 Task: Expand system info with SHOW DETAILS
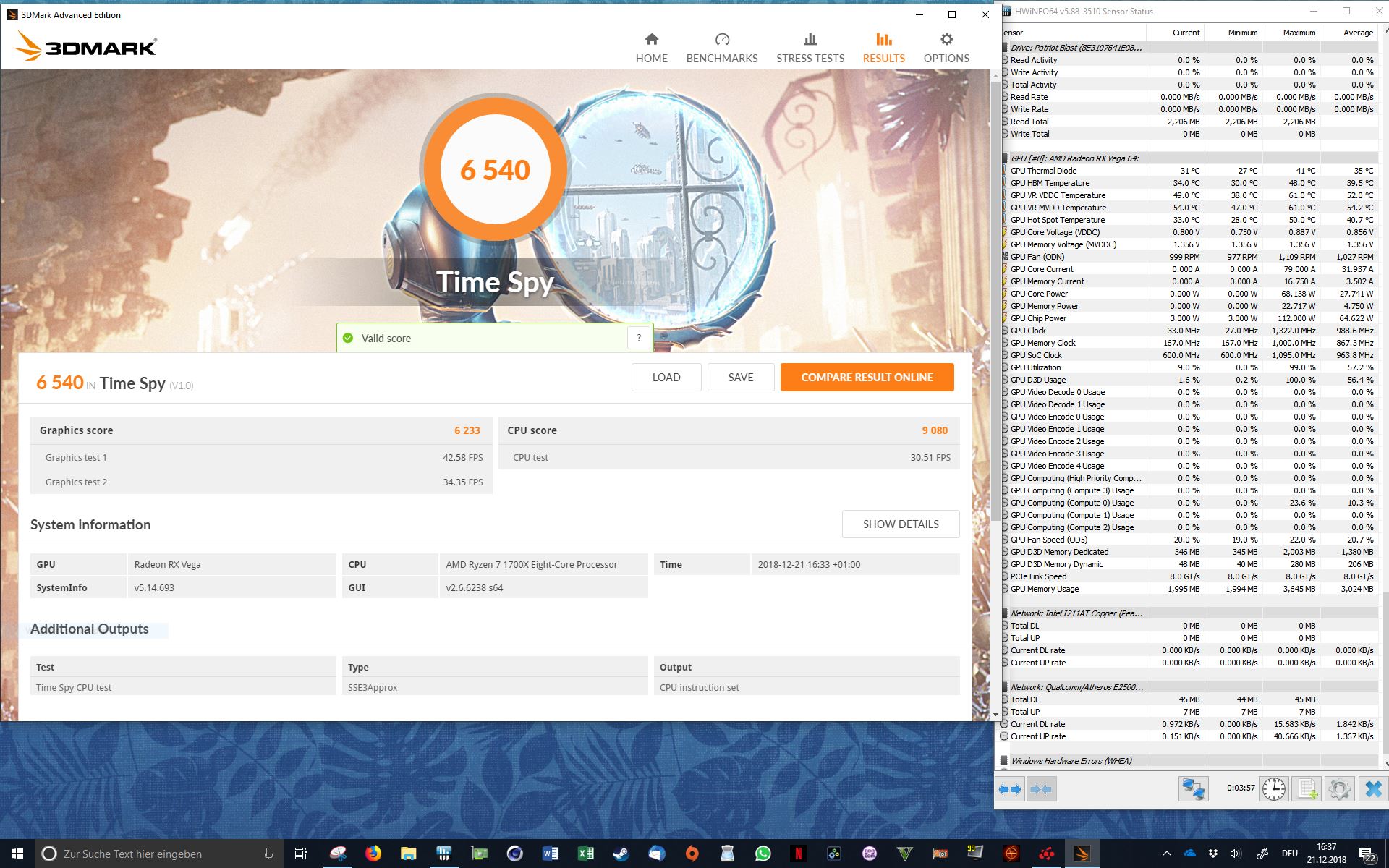[900, 524]
